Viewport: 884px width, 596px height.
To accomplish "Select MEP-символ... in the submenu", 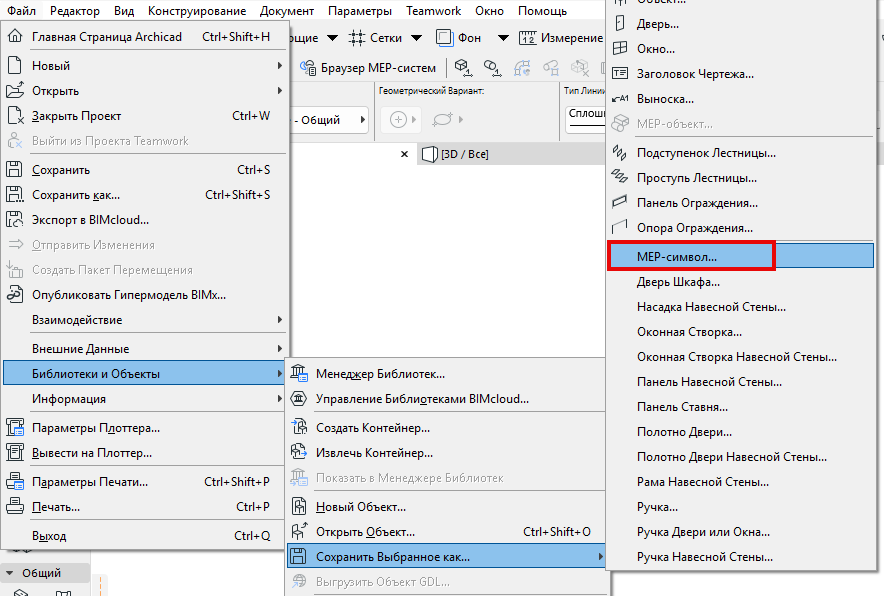I will [741, 256].
